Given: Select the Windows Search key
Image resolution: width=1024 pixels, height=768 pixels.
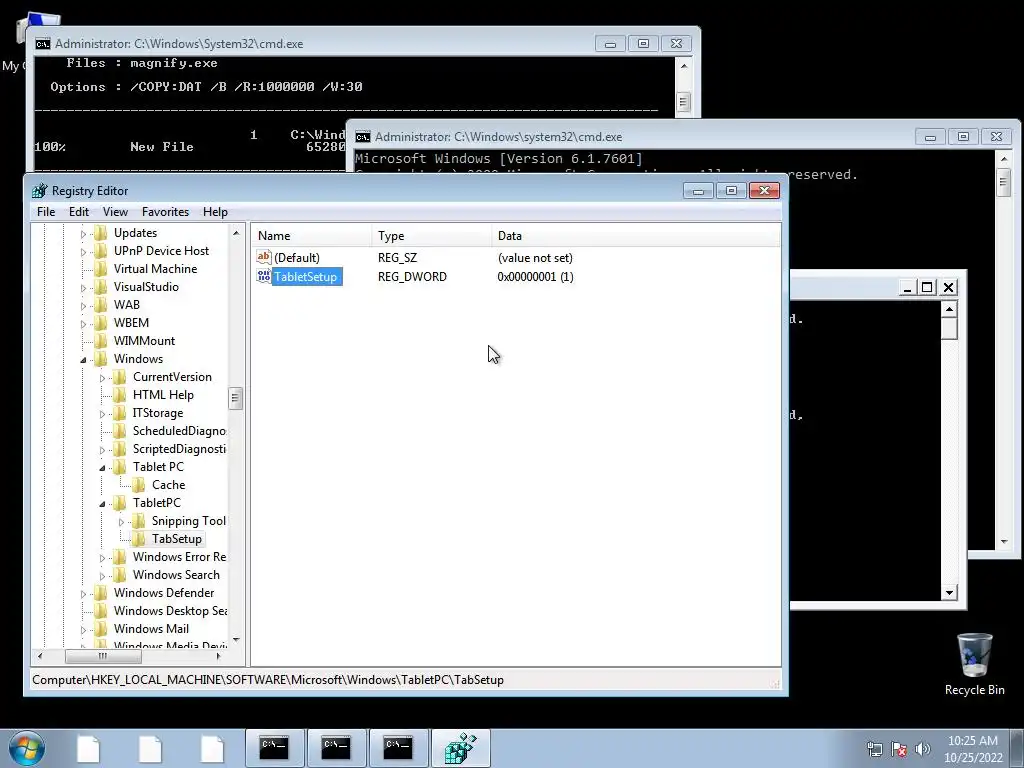Looking at the screenshot, I should 176,575.
